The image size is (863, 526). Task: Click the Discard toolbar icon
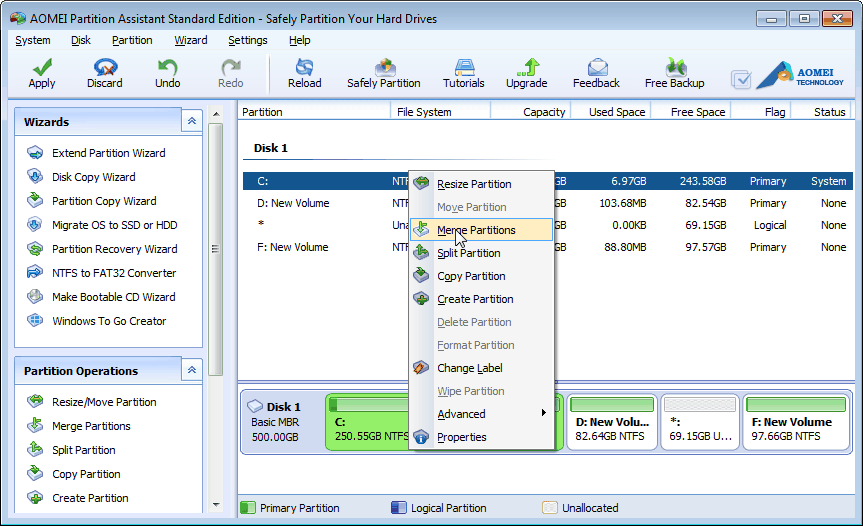105,68
